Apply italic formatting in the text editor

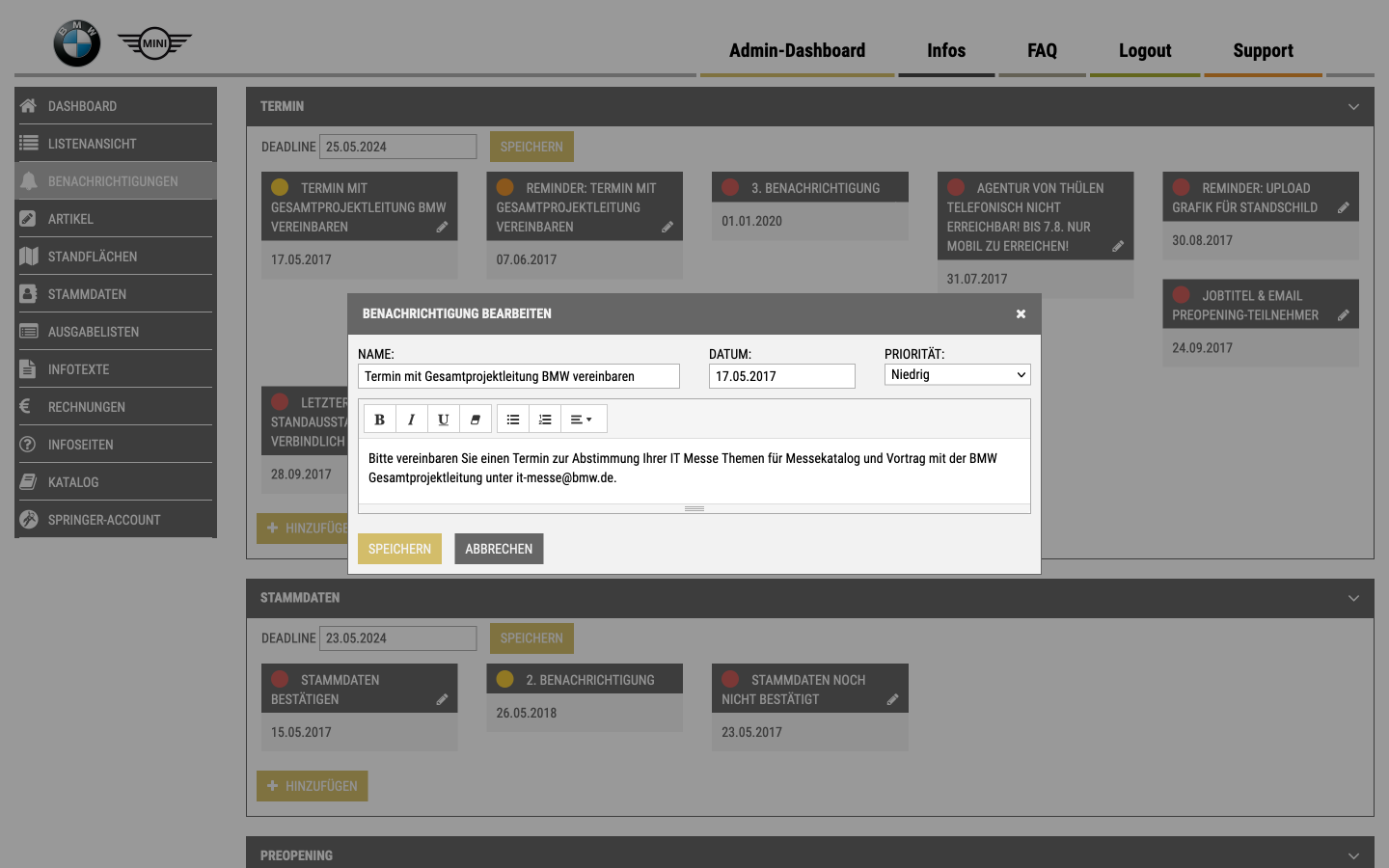[411, 419]
